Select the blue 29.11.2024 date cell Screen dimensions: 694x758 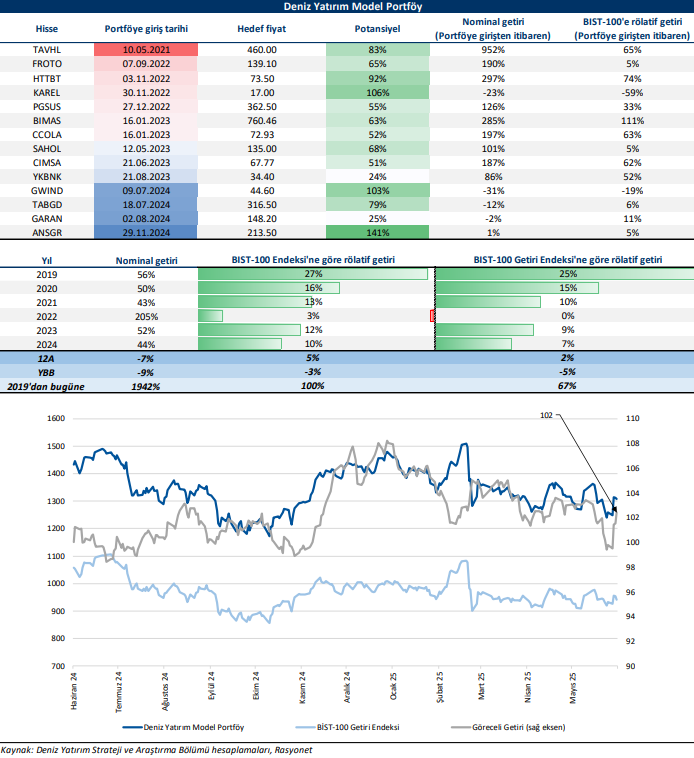click(x=146, y=233)
